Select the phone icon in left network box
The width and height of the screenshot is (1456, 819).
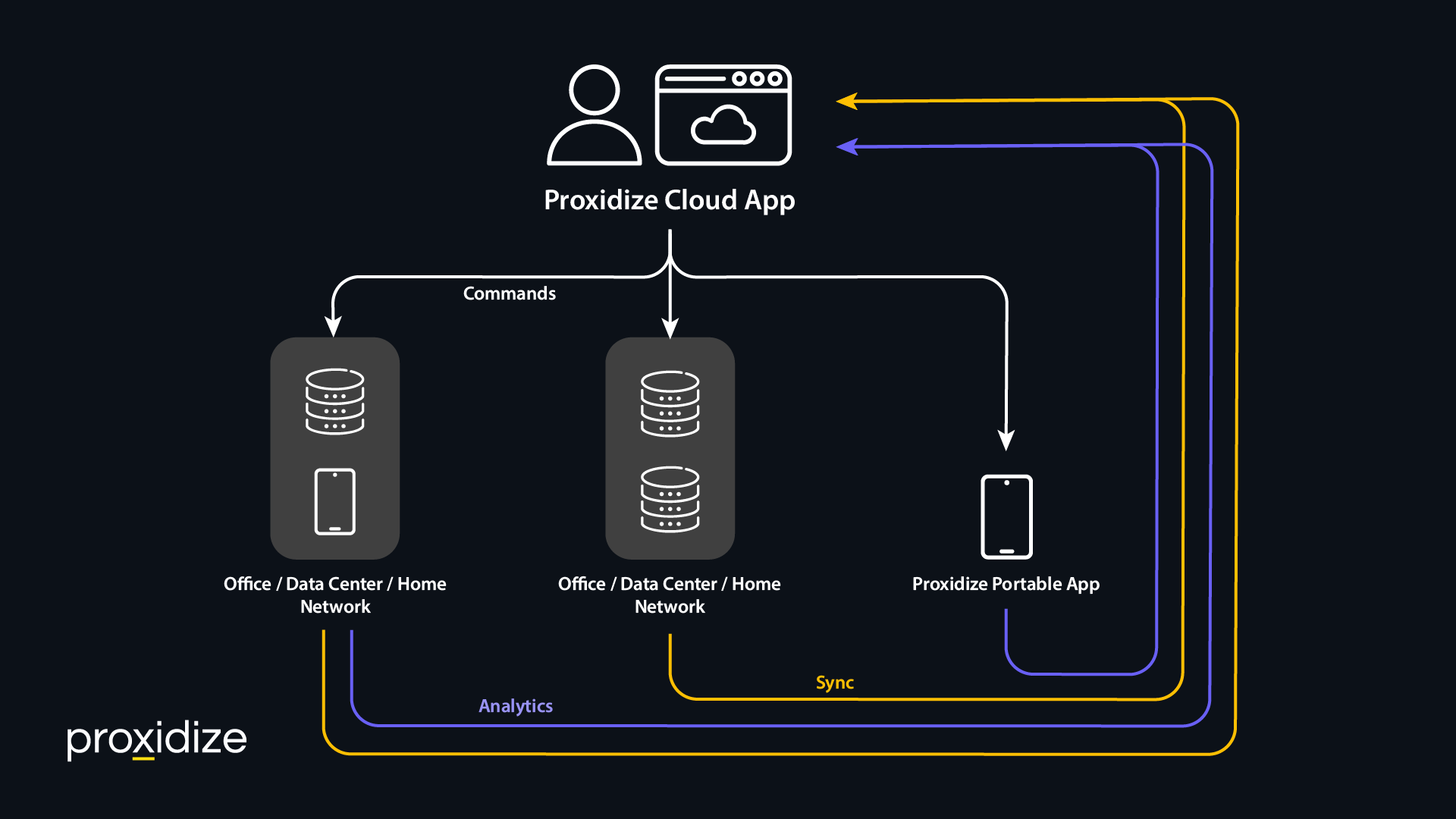point(334,502)
